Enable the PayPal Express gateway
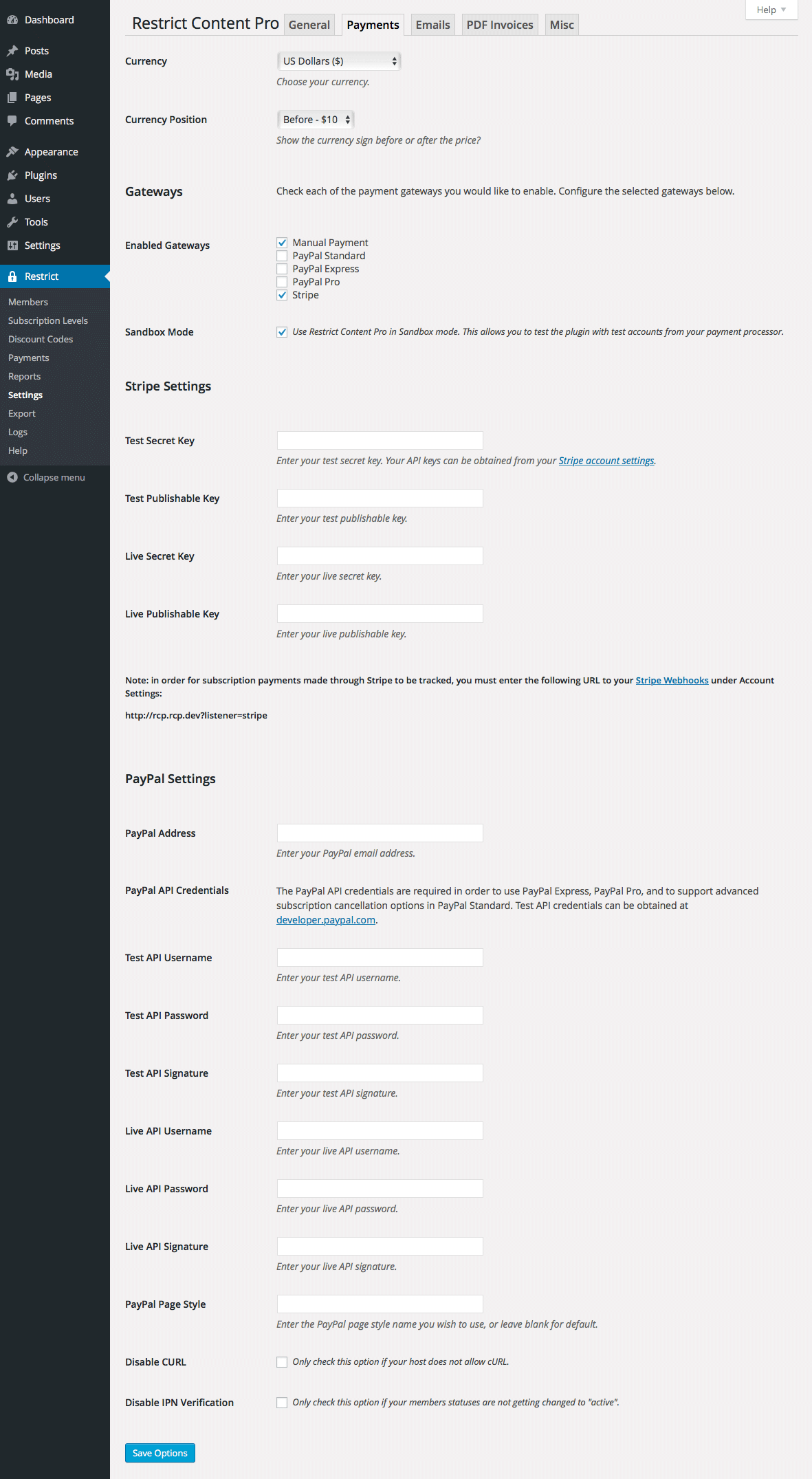Image resolution: width=812 pixels, height=1479 pixels. (x=282, y=269)
